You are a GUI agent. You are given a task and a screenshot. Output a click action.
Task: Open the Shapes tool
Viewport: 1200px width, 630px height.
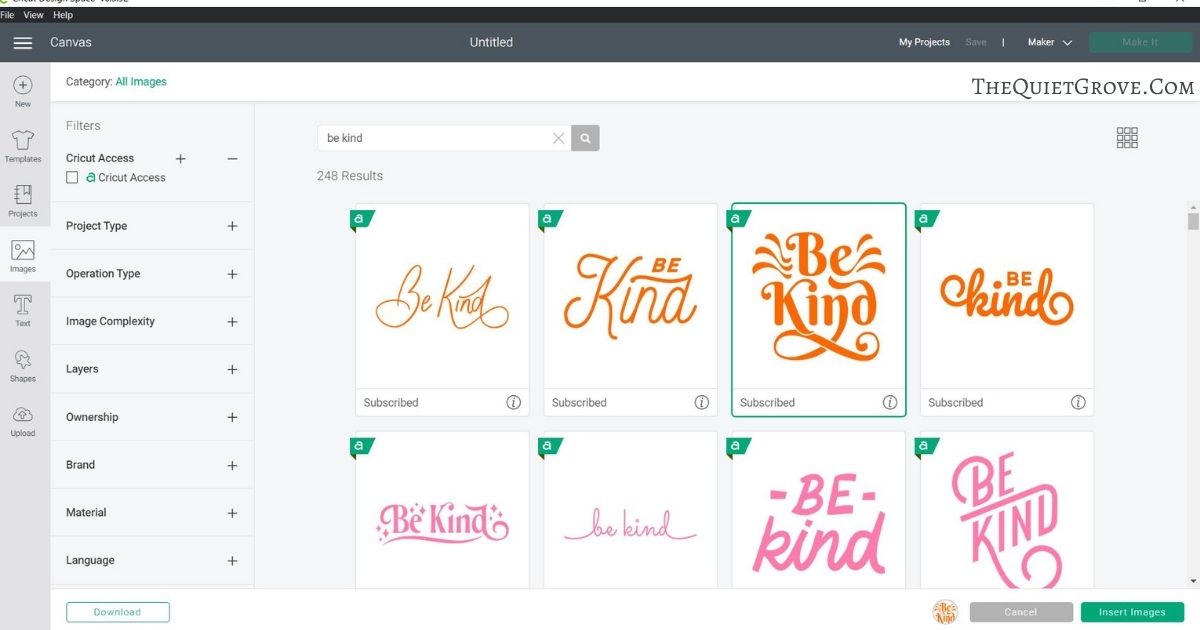23,366
